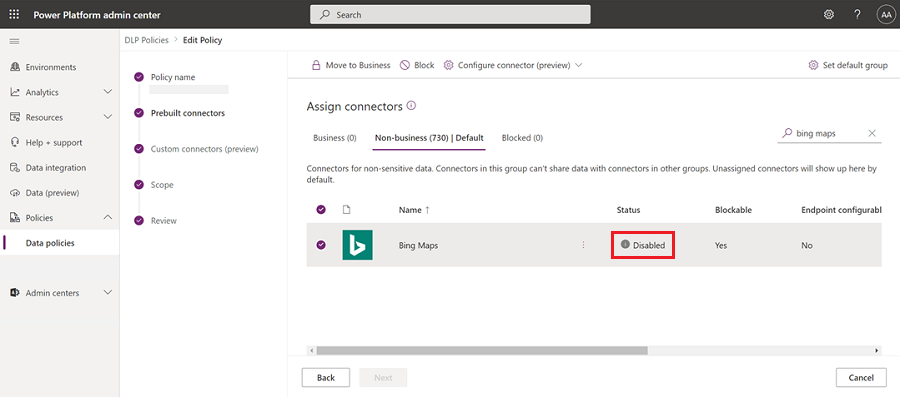900x397 pixels.
Task: Toggle the select all connectors checkbox
Action: (321, 210)
